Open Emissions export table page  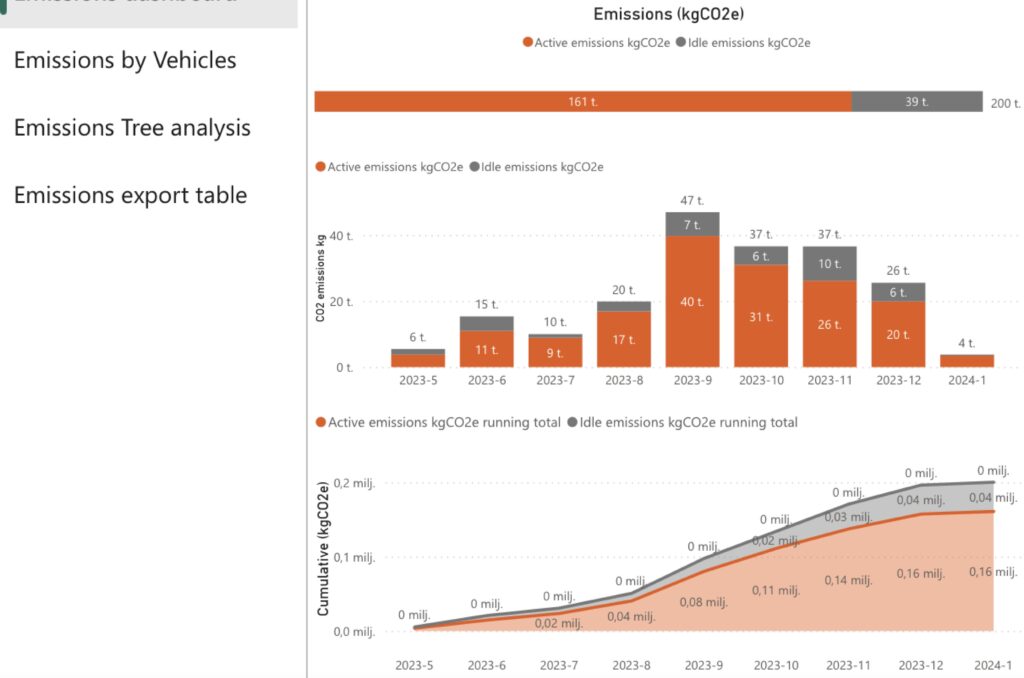click(x=130, y=195)
